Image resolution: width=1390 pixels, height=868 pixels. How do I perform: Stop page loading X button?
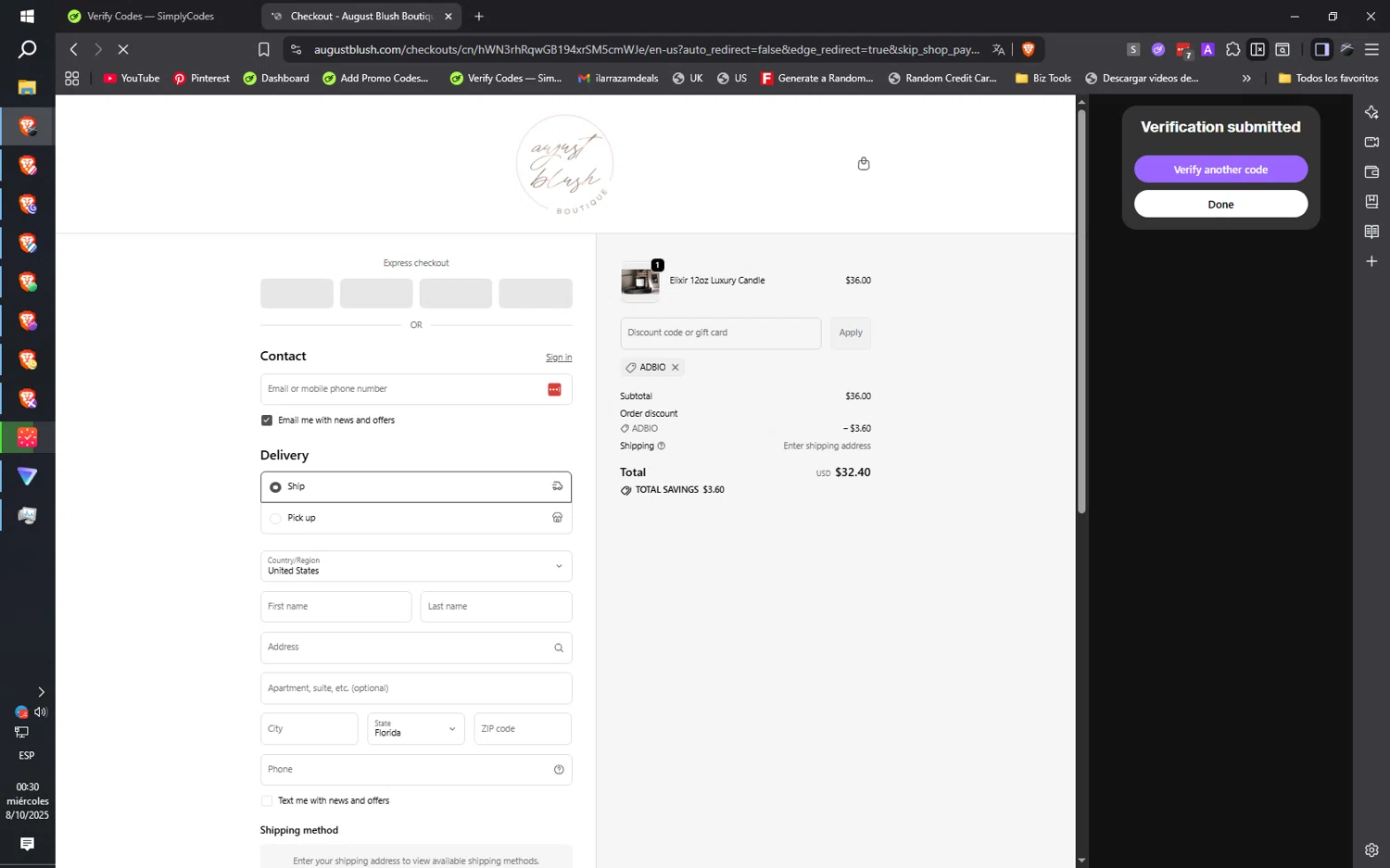123,50
